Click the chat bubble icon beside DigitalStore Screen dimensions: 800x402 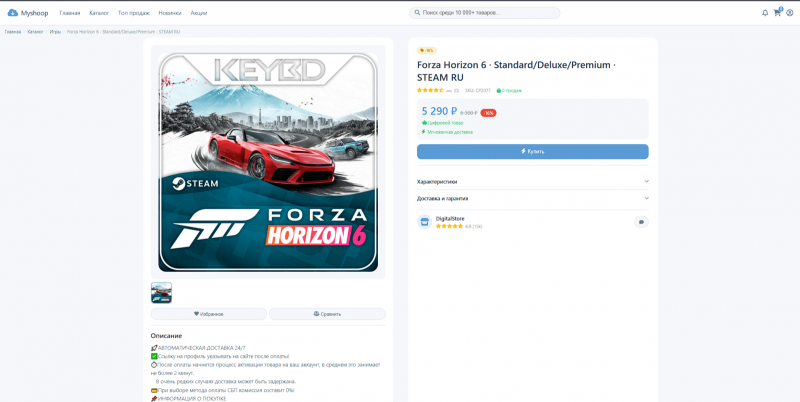point(641,222)
